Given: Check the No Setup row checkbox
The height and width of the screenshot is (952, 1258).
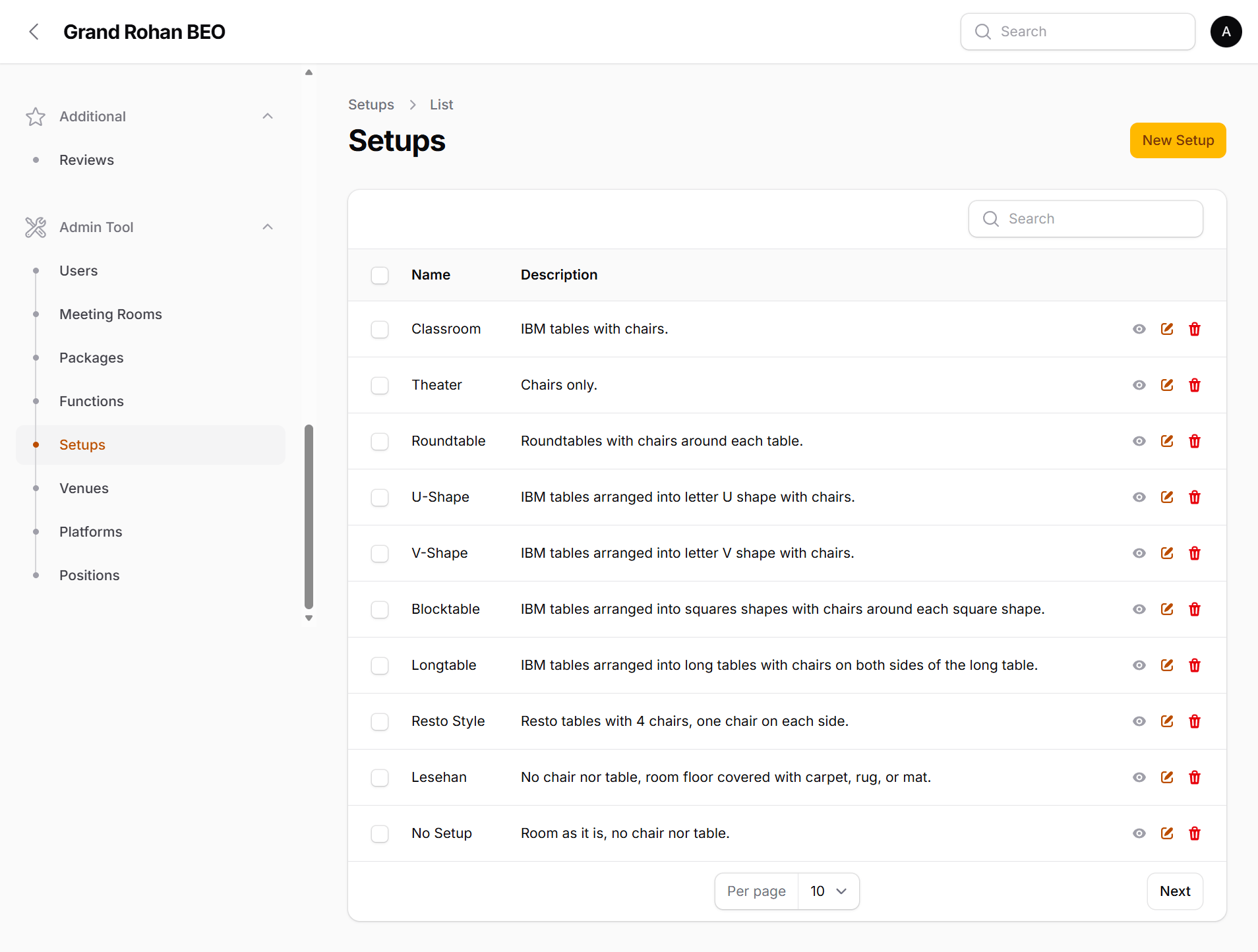Looking at the screenshot, I should pos(380,833).
